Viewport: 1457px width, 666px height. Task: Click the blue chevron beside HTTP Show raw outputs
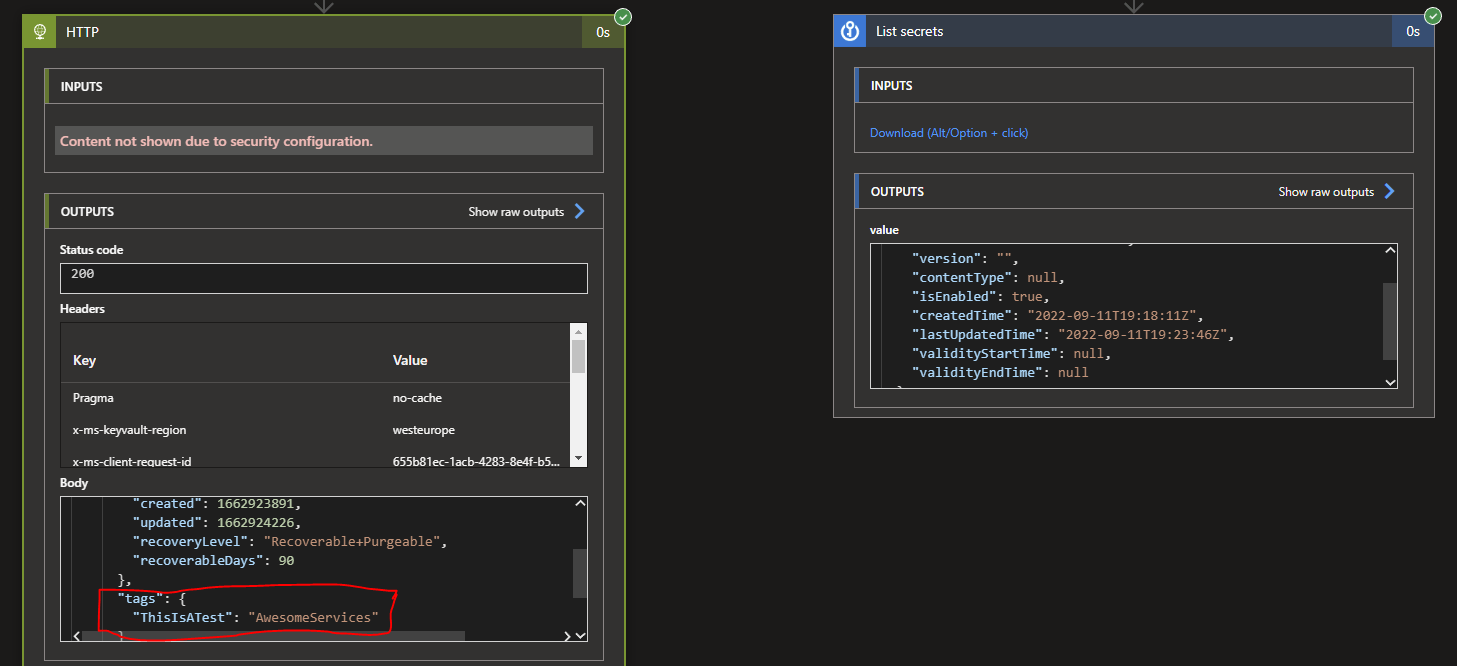[x=578, y=211]
